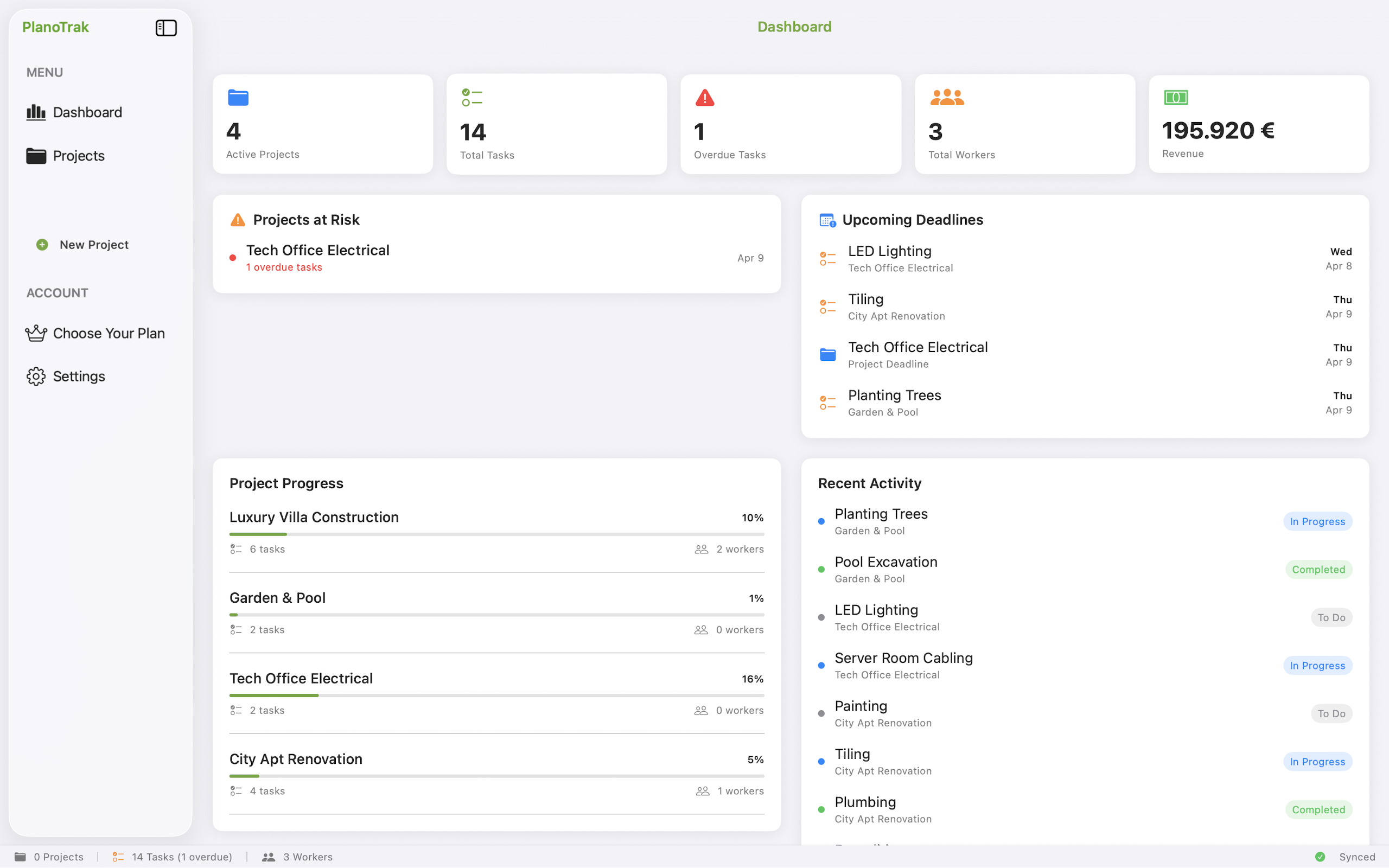Toggle the sidebar collapse icon
The image size is (1389, 868).
click(x=166, y=28)
